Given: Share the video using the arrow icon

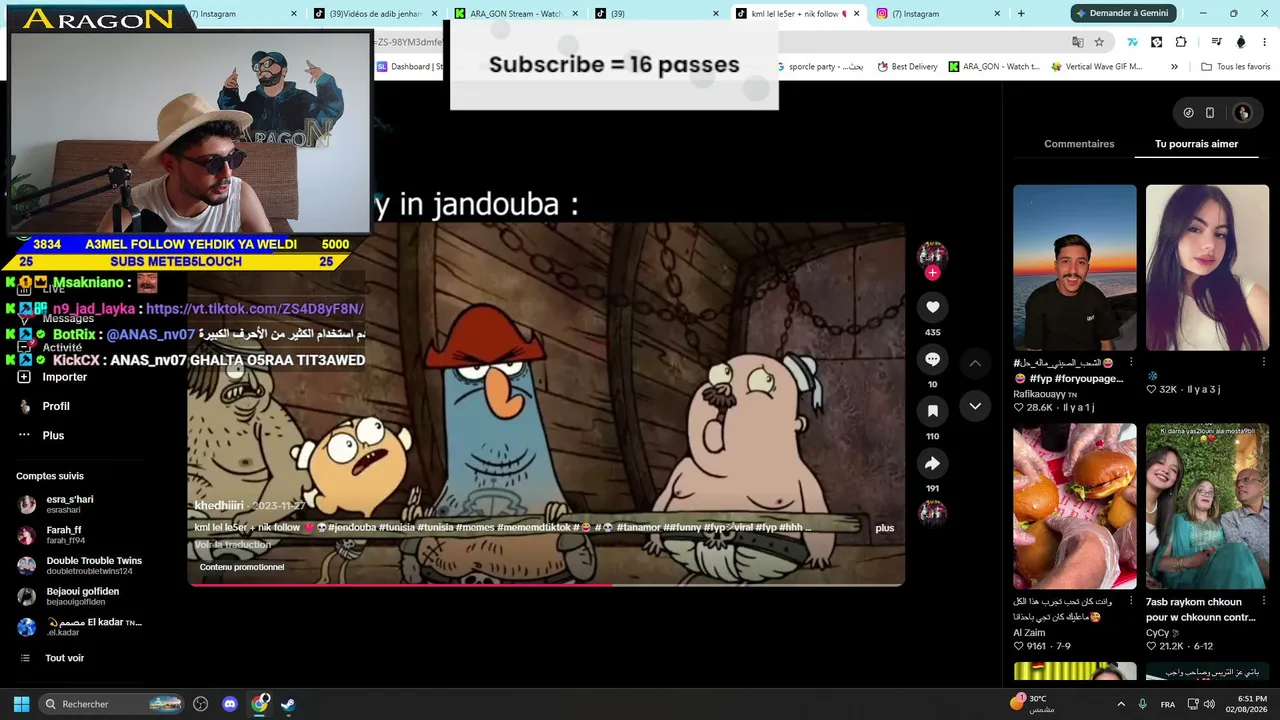Looking at the screenshot, I should click(x=932, y=463).
